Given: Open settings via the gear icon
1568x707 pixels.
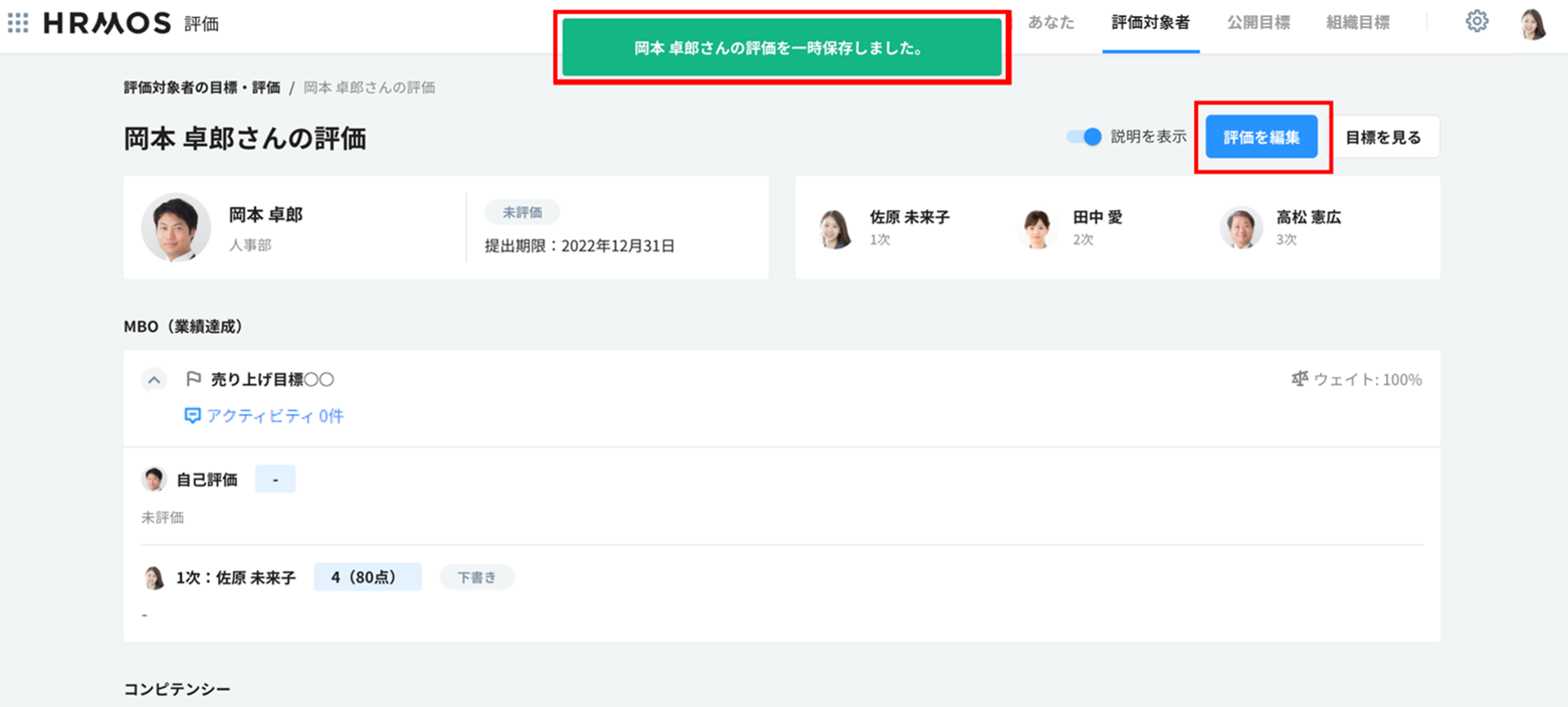Looking at the screenshot, I should tap(1477, 21).
